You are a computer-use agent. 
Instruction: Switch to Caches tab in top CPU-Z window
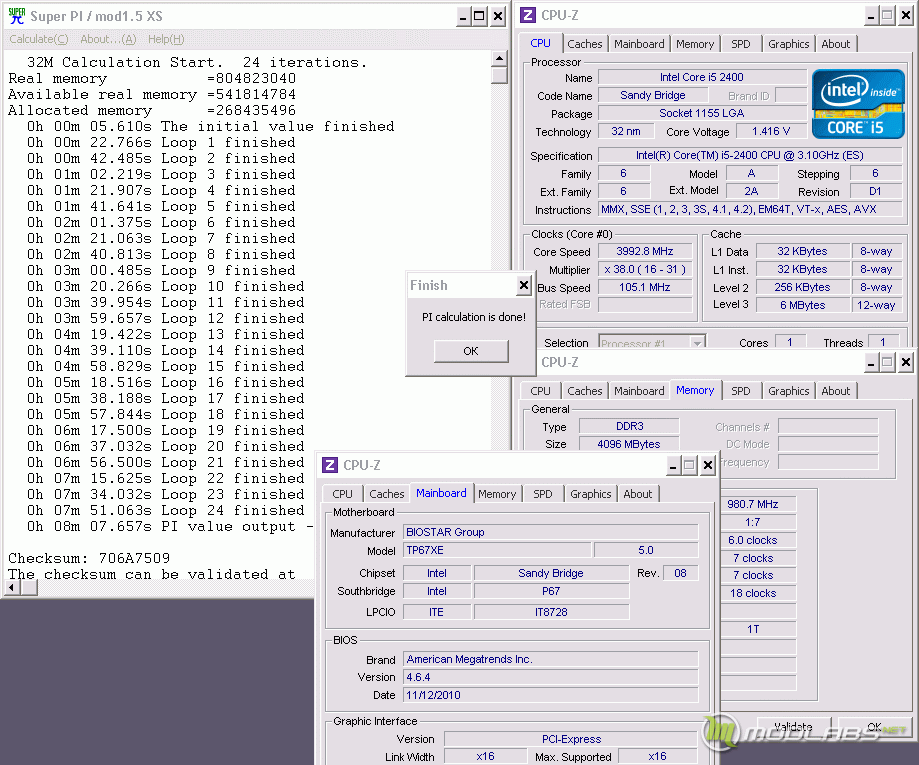pos(584,44)
